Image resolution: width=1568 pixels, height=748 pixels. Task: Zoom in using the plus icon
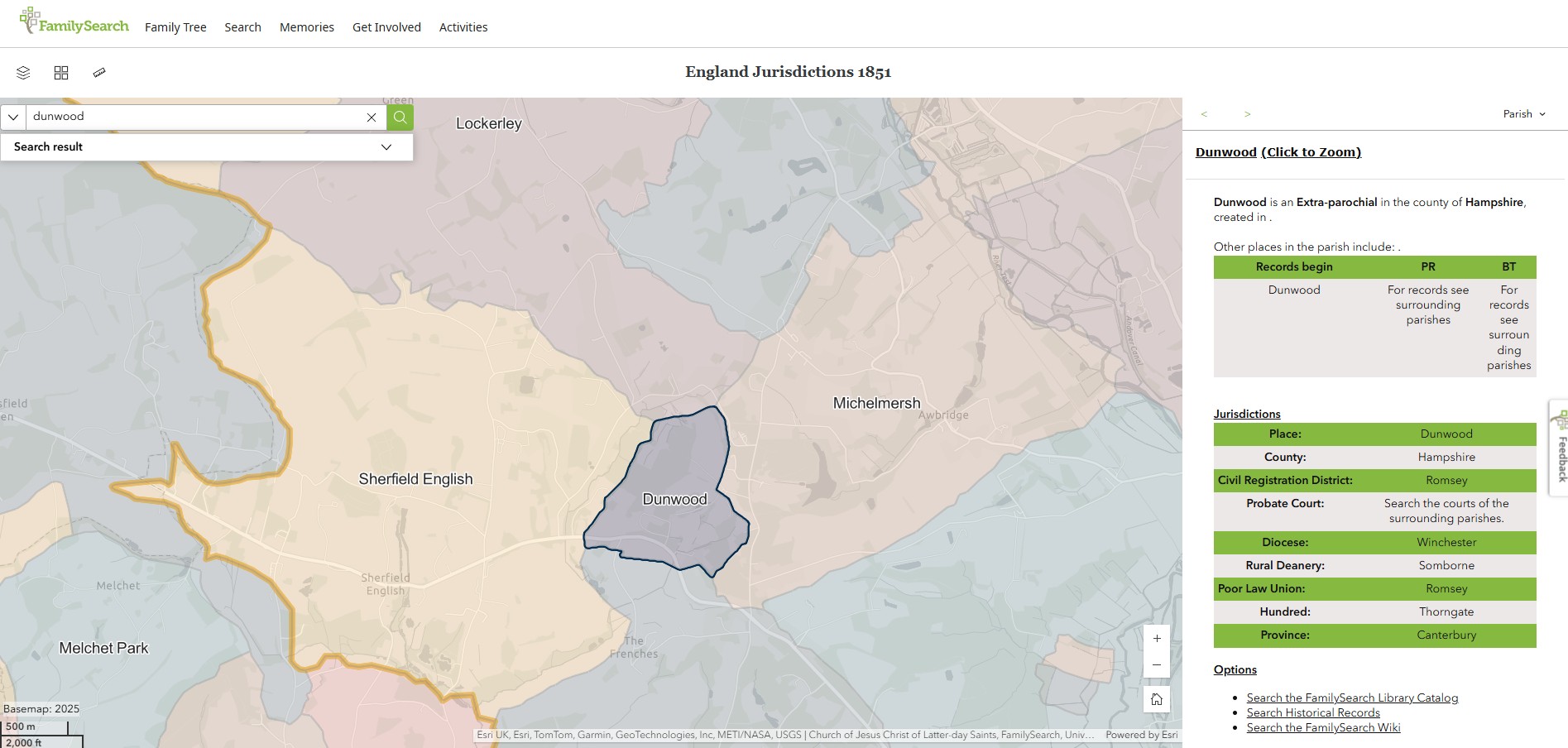click(x=1156, y=638)
